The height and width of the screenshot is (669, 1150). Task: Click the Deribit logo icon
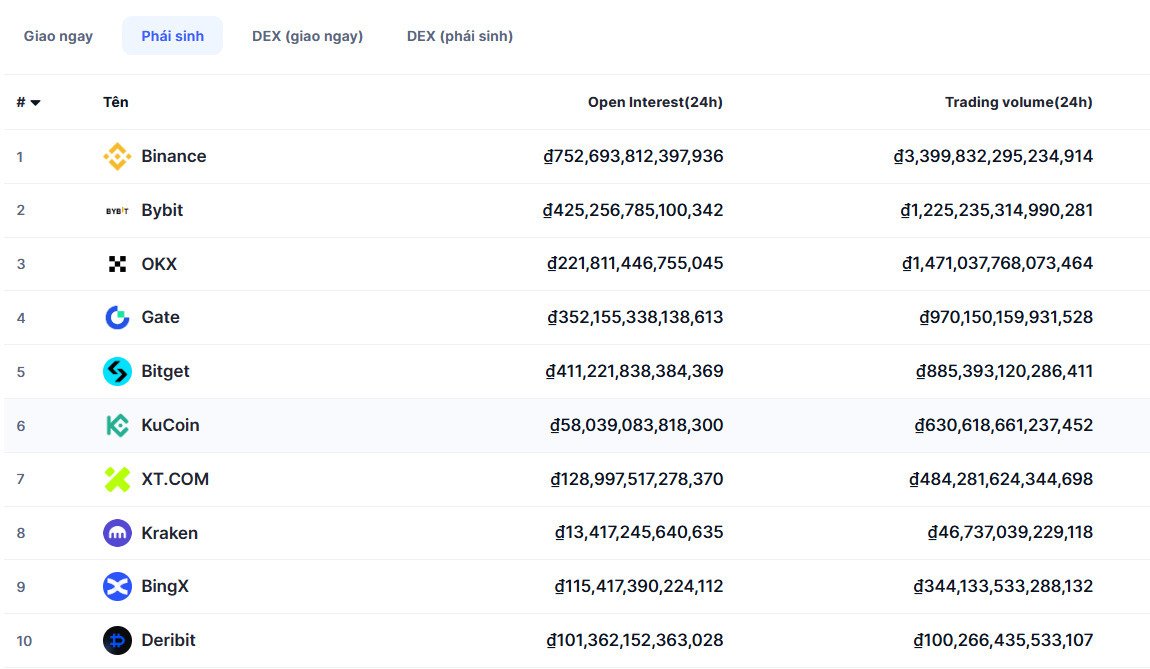coord(117,640)
